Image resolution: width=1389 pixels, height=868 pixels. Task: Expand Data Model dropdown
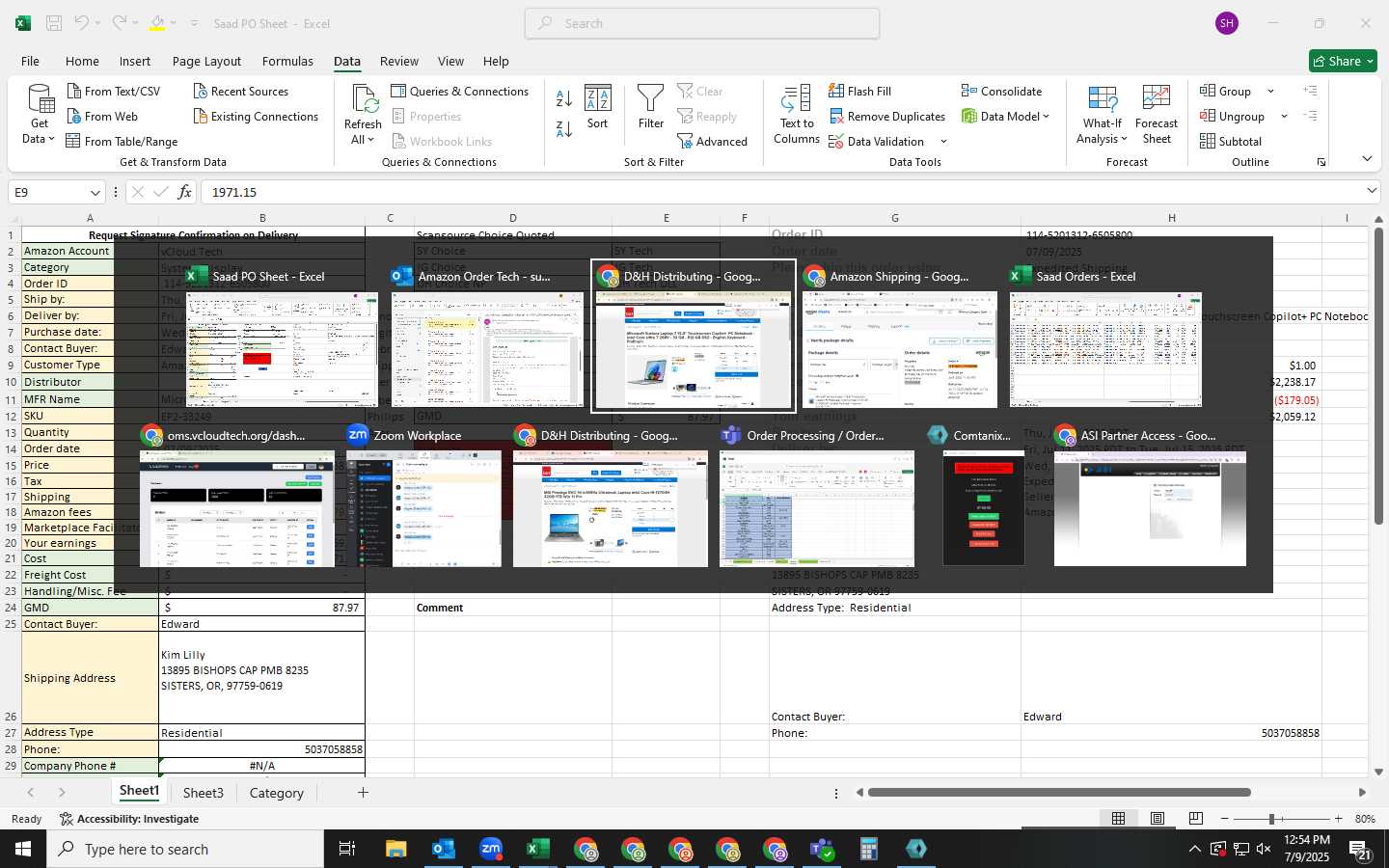pyautogui.click(x=1046, y=116)
